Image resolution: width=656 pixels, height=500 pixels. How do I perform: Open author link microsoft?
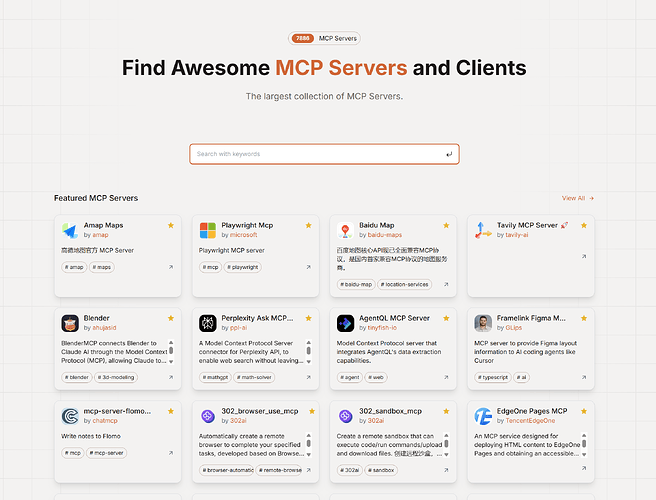243,235
